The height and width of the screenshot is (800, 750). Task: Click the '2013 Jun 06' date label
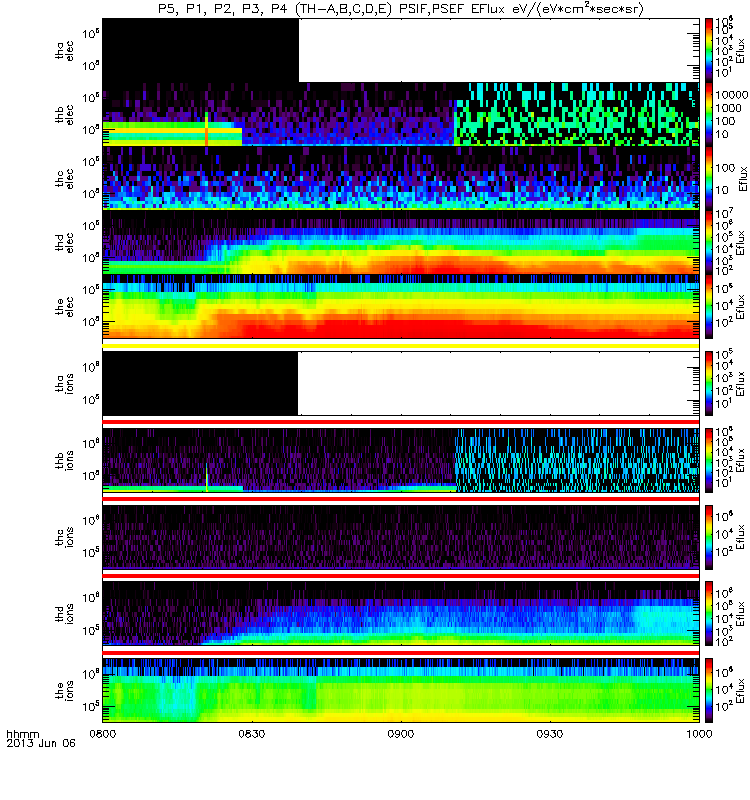point(41,743)
